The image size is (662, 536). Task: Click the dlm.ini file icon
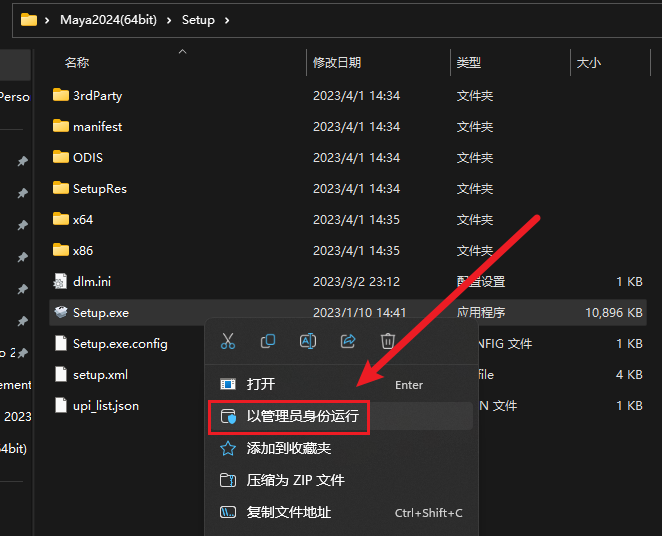coord(60,281)
